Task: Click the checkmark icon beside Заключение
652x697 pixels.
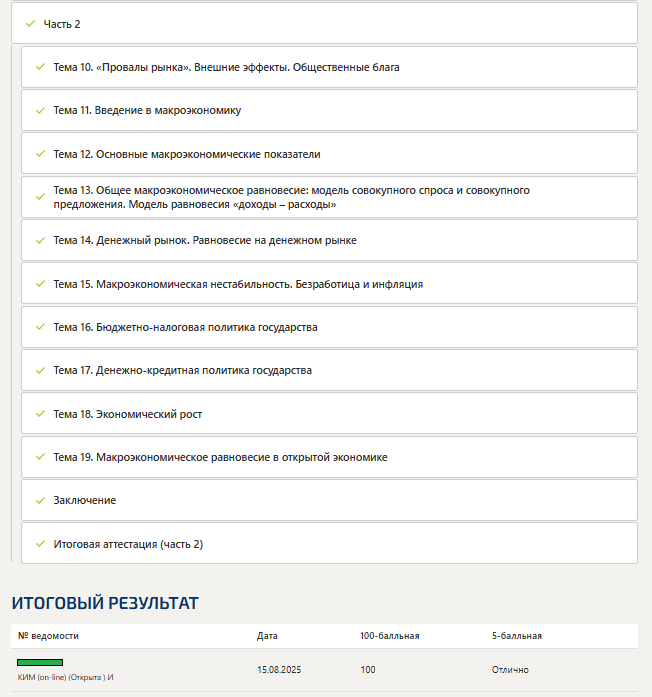Action: (40, 500)
